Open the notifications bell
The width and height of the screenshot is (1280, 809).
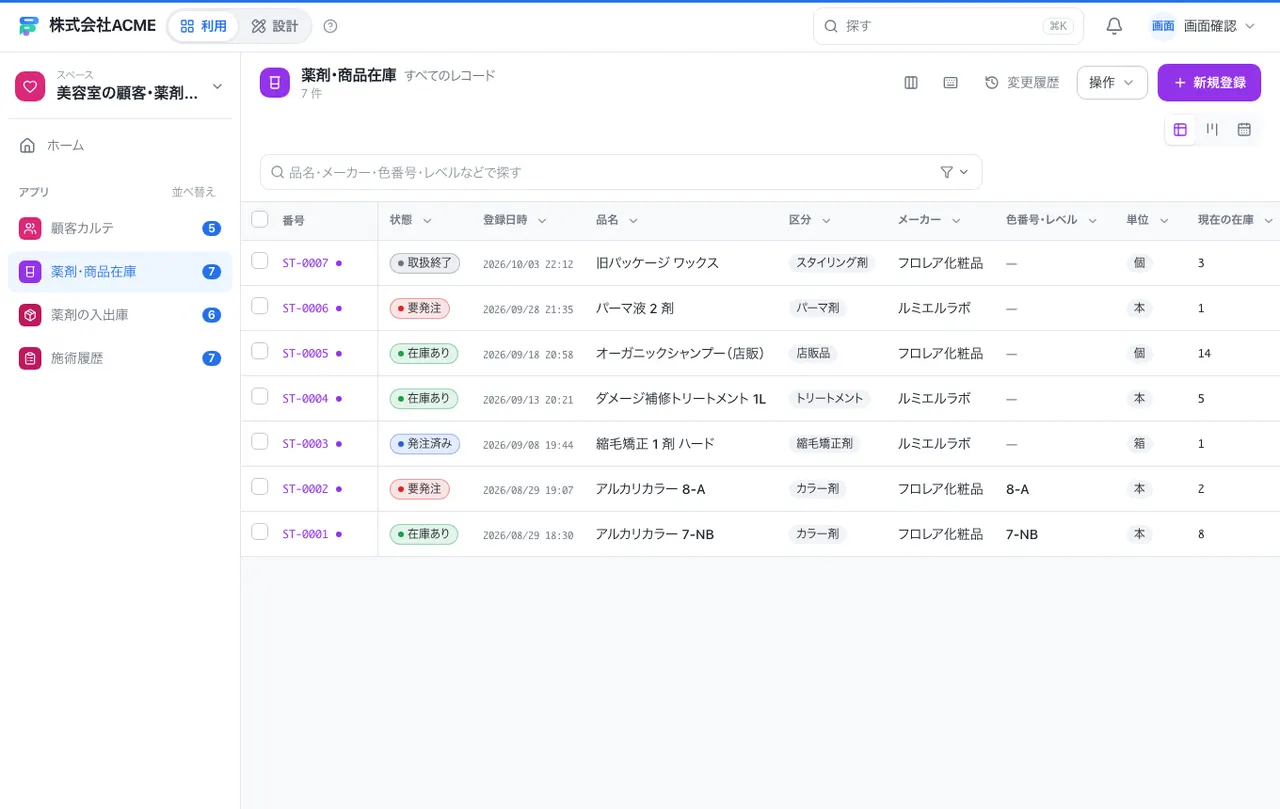1114,26
